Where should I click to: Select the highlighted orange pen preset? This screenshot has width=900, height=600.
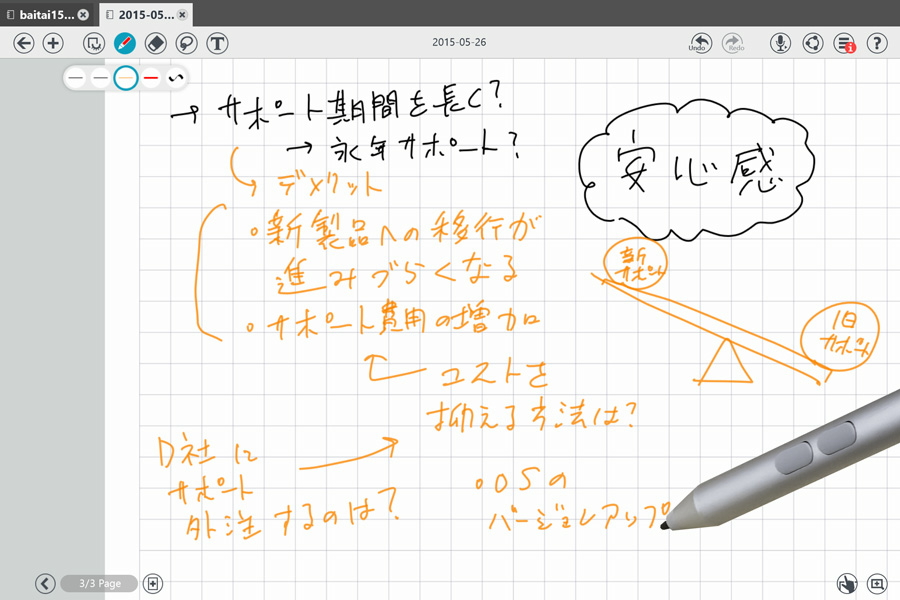tap(126, 78)
